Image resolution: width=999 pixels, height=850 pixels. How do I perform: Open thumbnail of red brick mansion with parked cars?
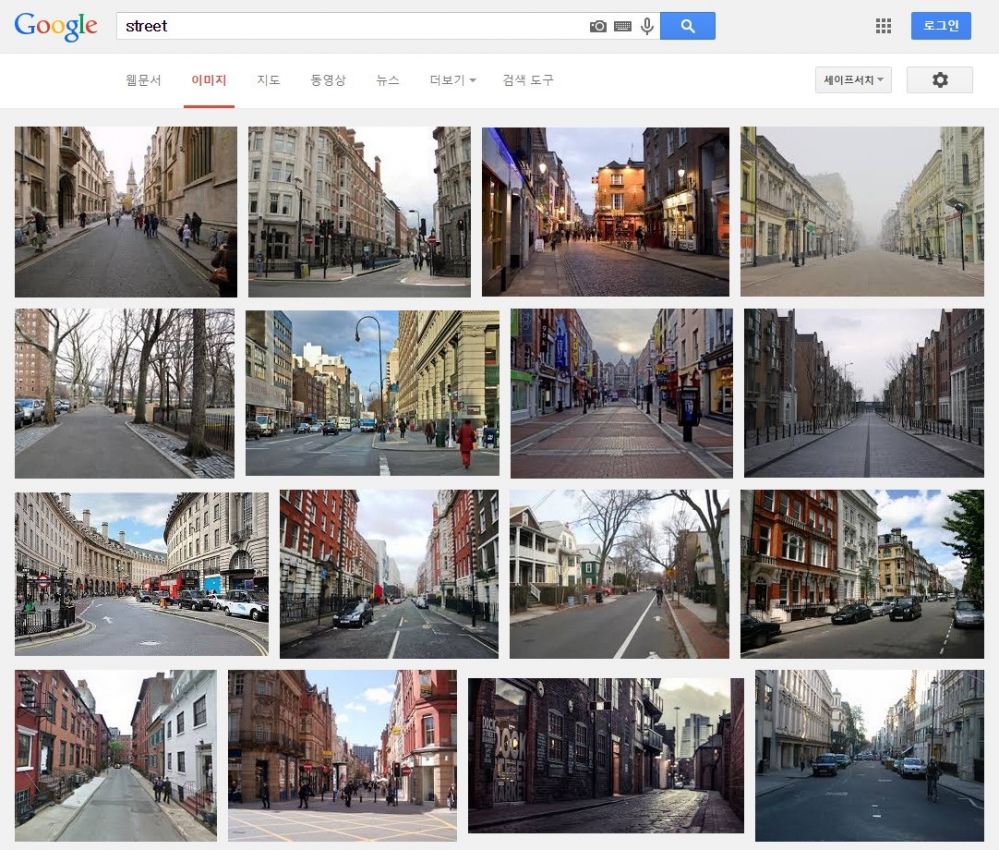tap(862, 574)
